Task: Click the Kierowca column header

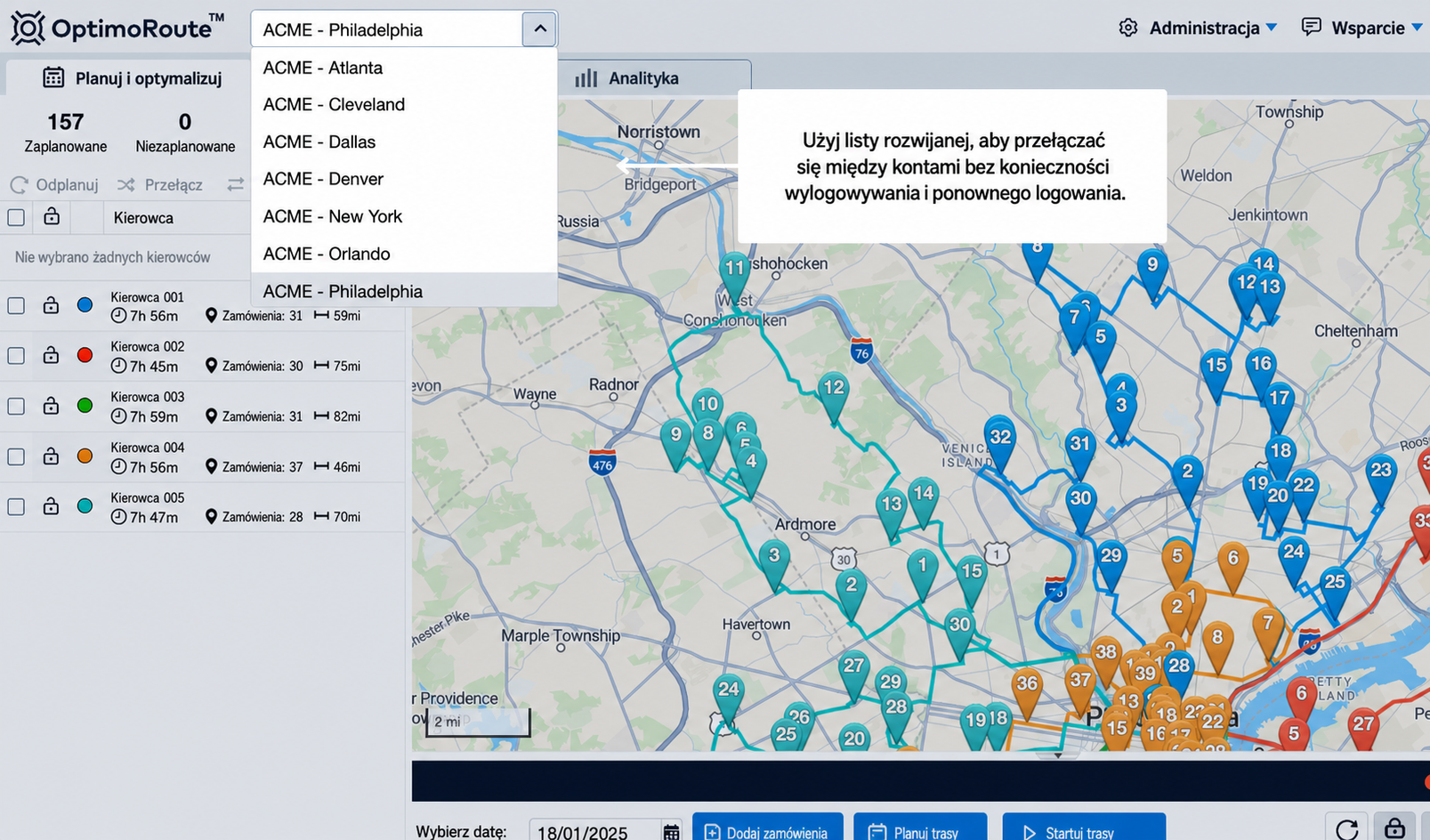Action: click(x=143, y=218)
